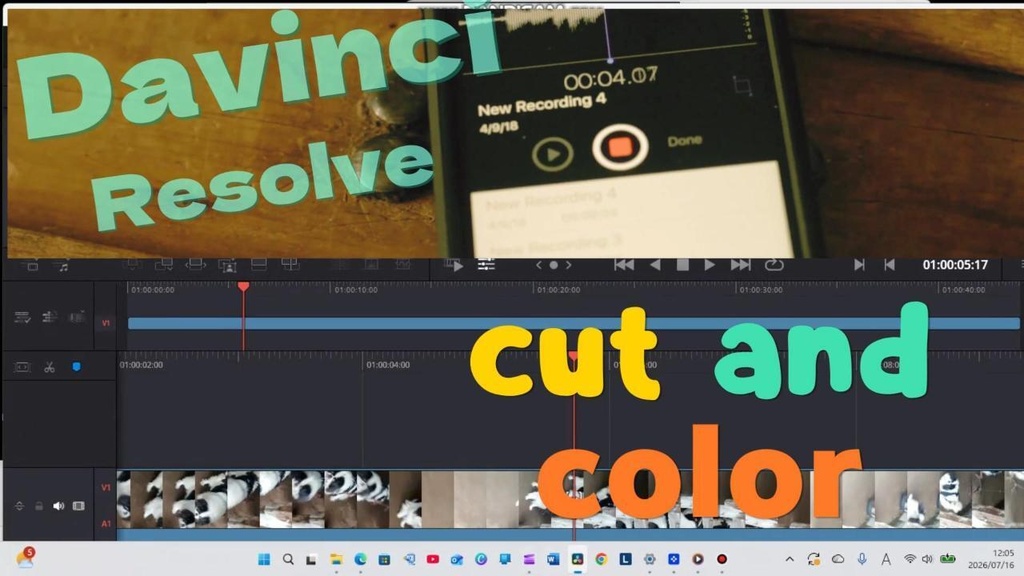Go to the next clip edit point
This screenshot has width=1024, height=576.
(859, 264)
